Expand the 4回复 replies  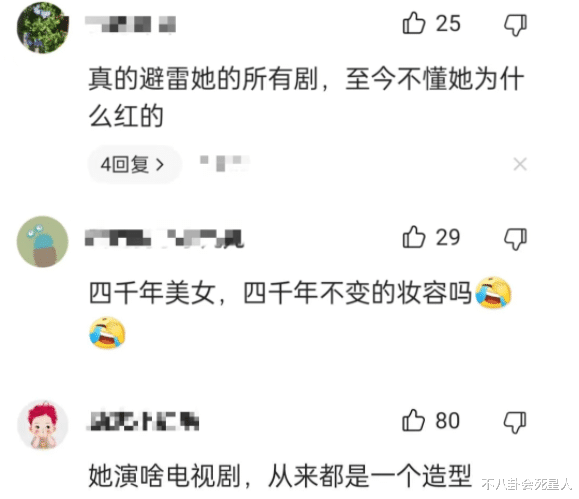click(134, 164)
